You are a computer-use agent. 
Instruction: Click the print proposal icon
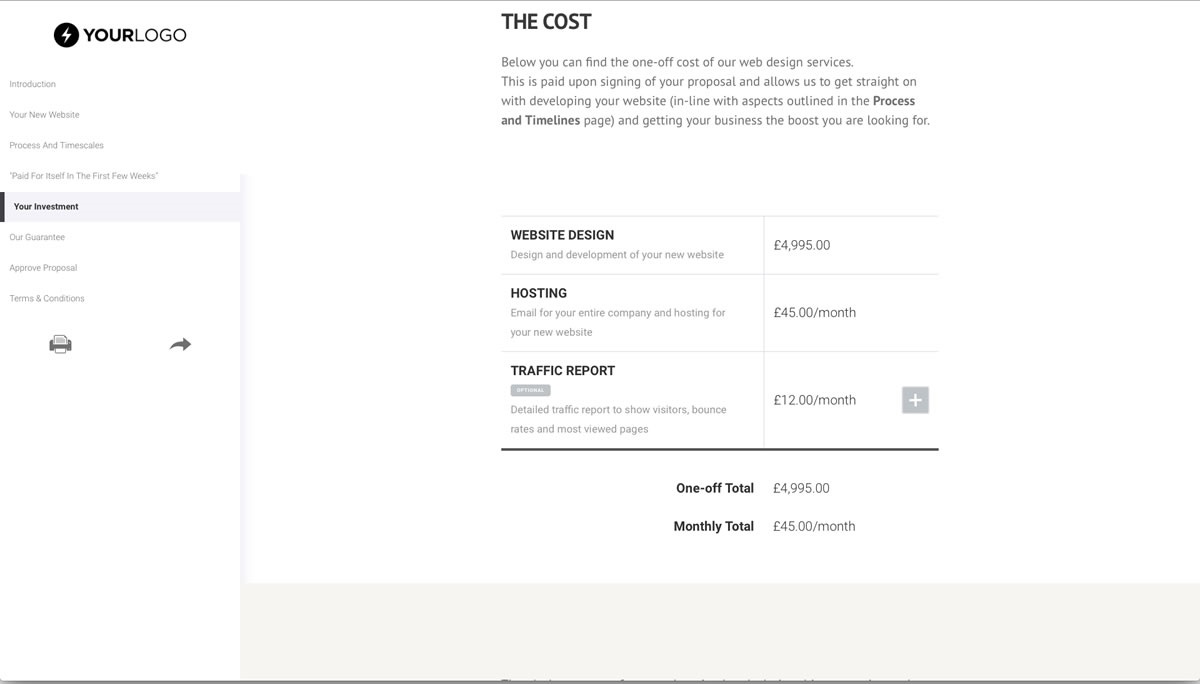60,345
